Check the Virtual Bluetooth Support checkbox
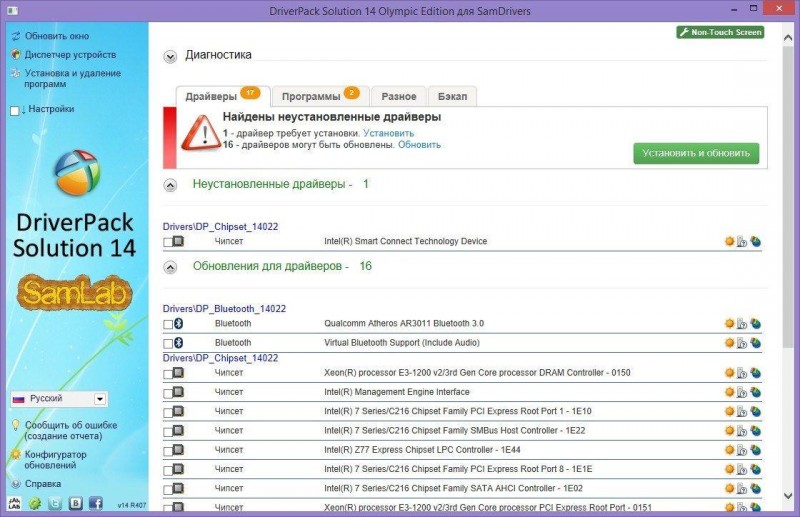800x517 pixels. tap(168, 344)
